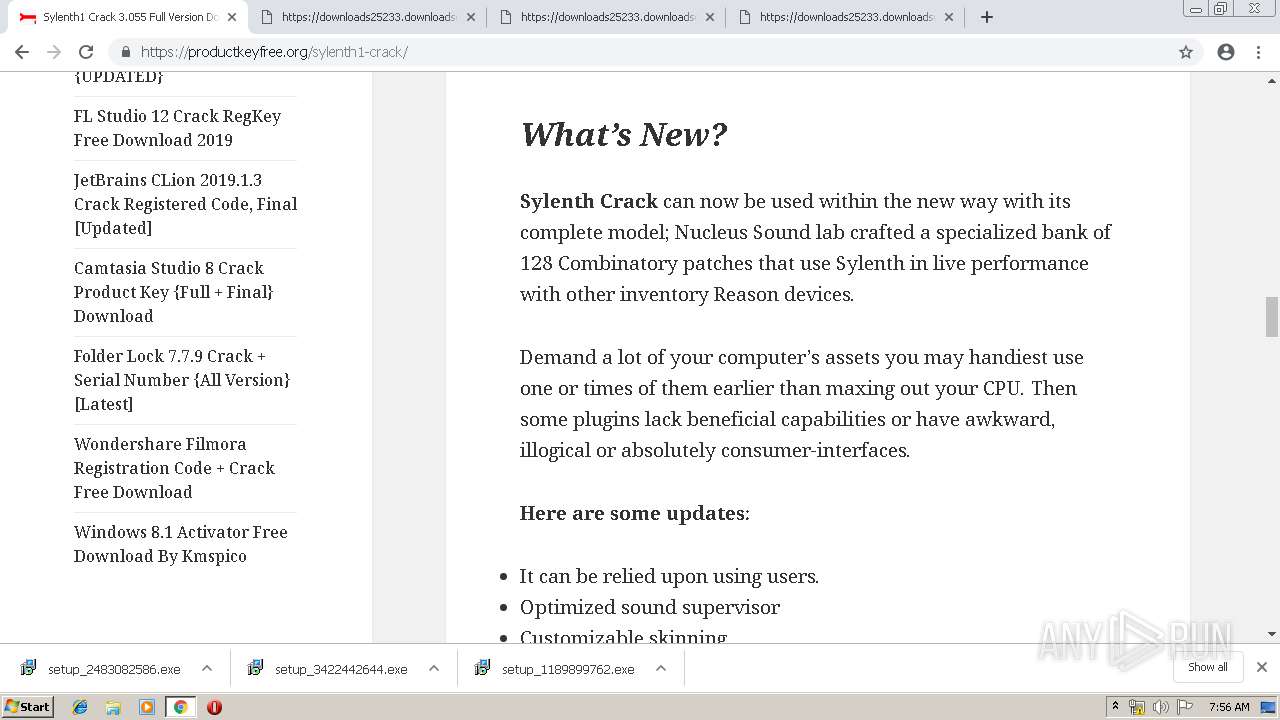Image resolution: width=1280 pixels, height=720 pixels.
Task: Click the "What's New?" heading
Action: 623,134
